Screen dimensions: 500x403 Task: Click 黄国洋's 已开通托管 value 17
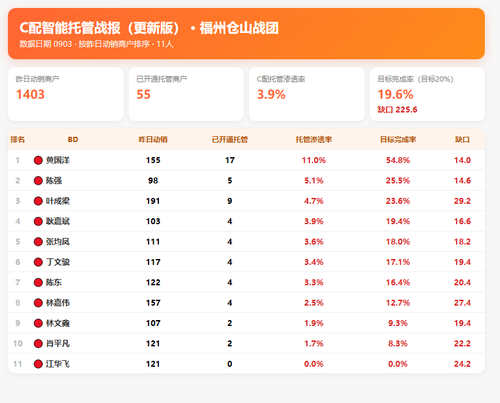pyautogui.click(x=230, y=160)
